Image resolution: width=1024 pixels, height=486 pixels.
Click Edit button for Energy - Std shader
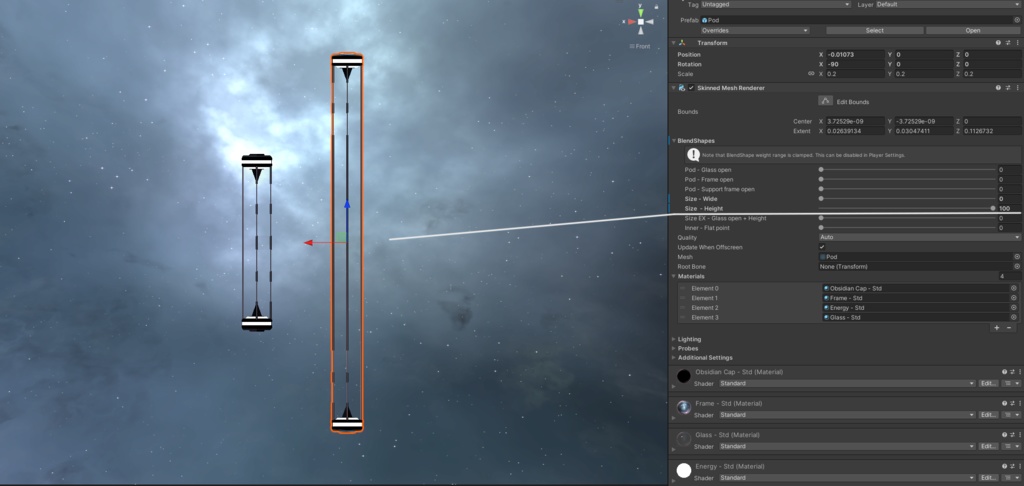coord(987,478)
